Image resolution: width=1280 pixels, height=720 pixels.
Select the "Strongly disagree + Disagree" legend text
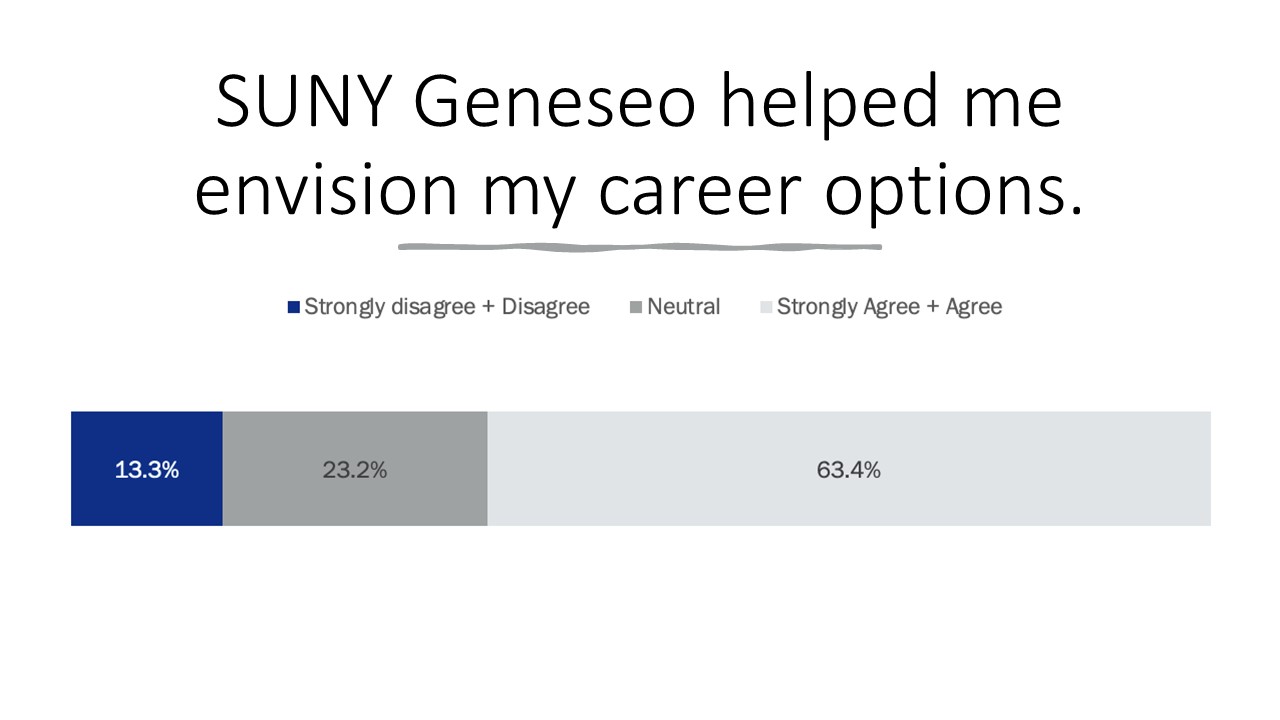[x=447, y=307]
